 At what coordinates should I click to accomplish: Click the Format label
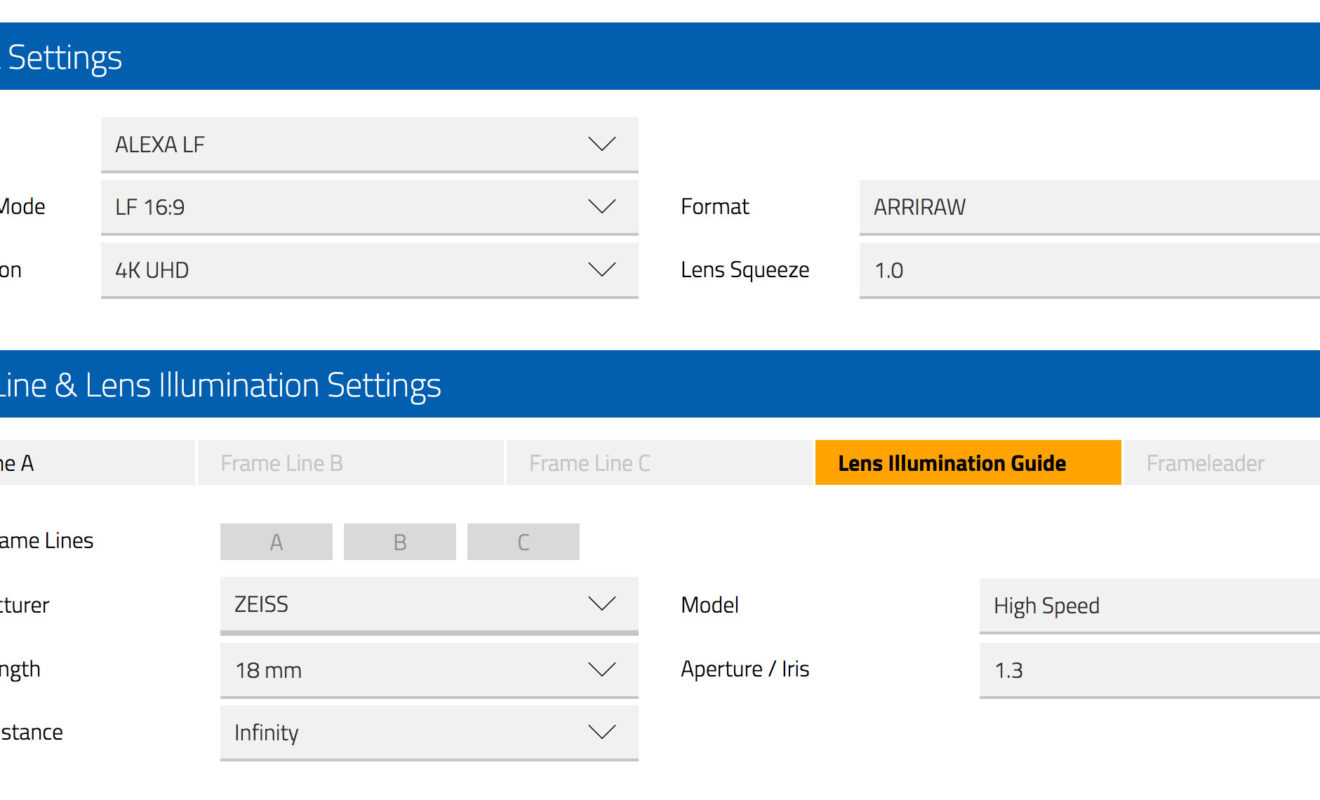[x=715, y=207]
